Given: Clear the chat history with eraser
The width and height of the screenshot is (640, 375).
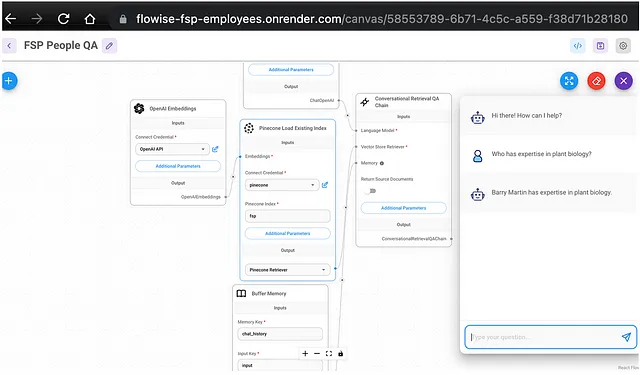Looking at the screenshot, I should tap(596, 81).
